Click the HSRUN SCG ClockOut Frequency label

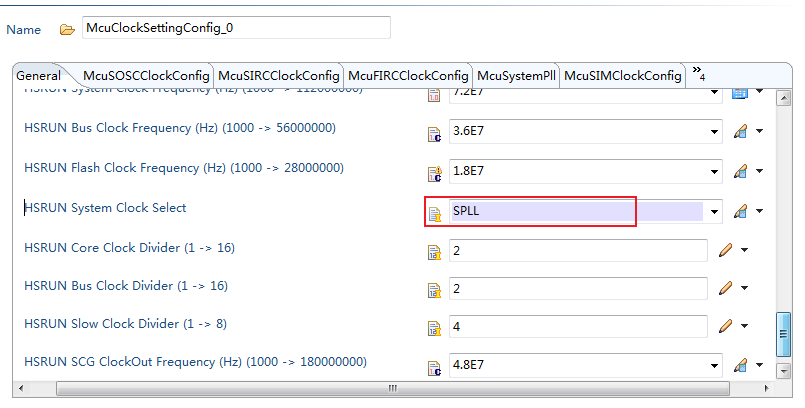[x=195, y=362]
